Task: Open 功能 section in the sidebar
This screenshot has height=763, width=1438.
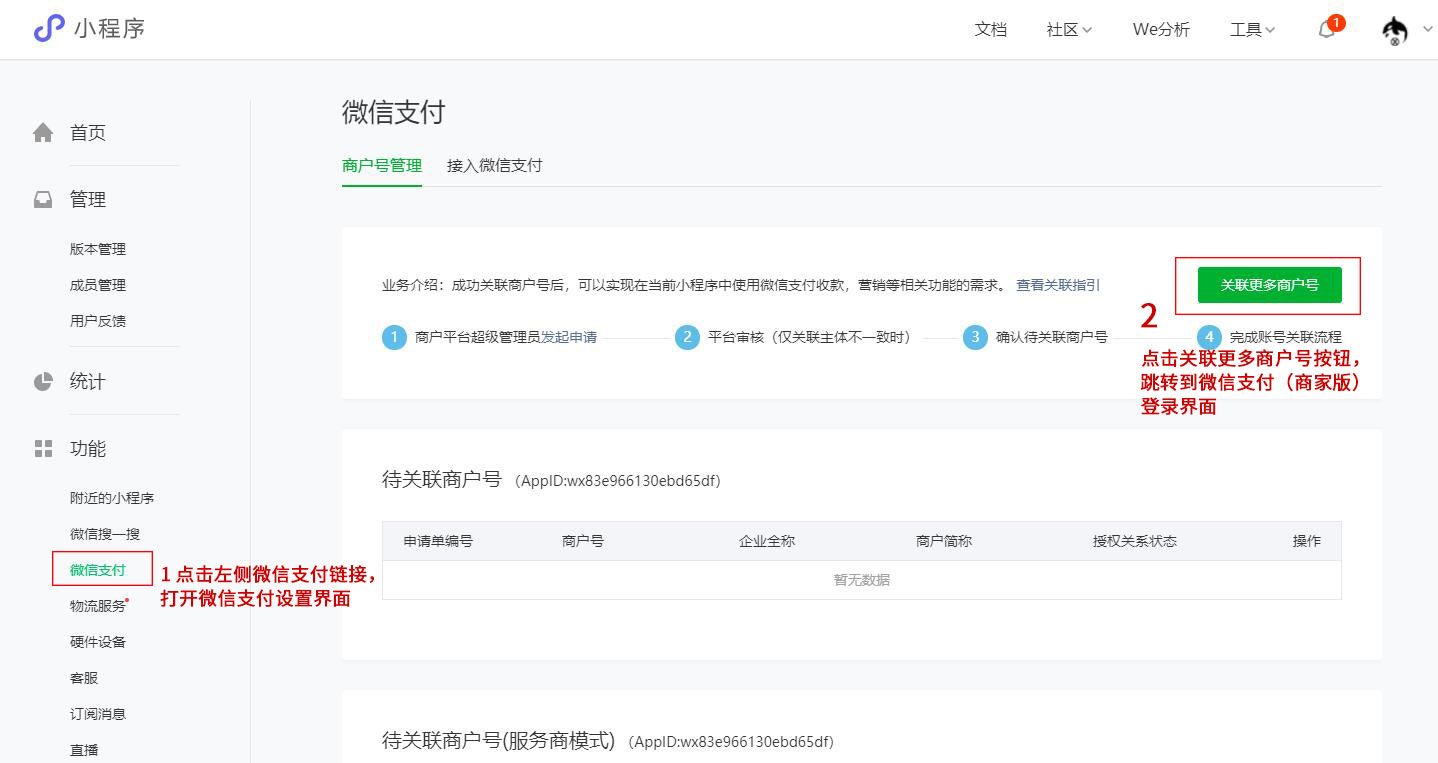Action: 88,448
